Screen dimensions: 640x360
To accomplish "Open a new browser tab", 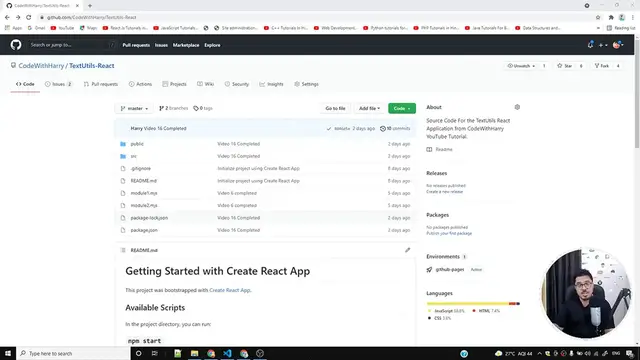I will (x=90, y=6).
